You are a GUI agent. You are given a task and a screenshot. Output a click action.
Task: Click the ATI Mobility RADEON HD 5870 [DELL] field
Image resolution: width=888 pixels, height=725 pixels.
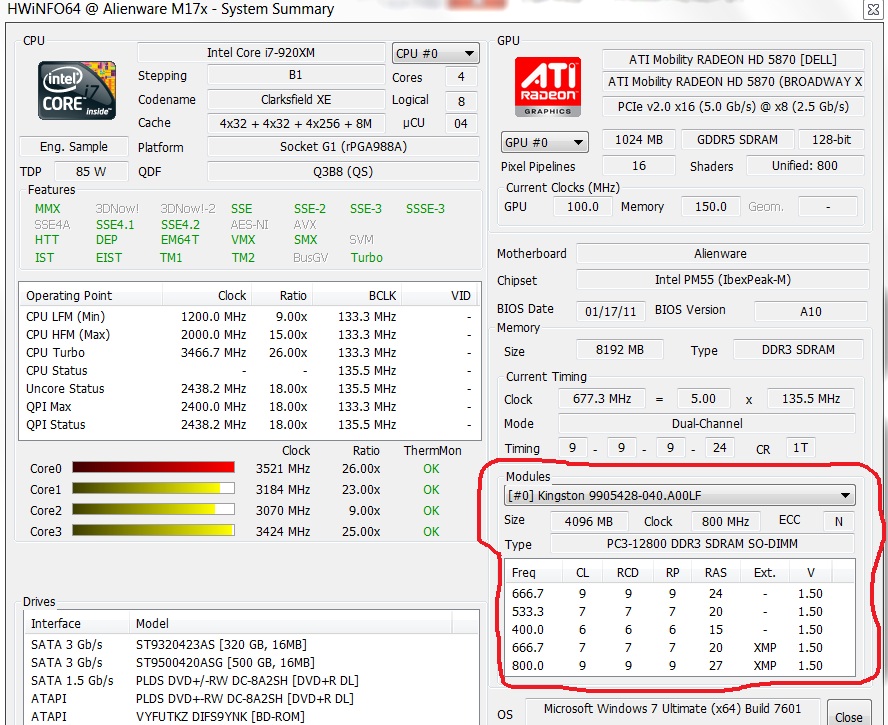point(733,59)
